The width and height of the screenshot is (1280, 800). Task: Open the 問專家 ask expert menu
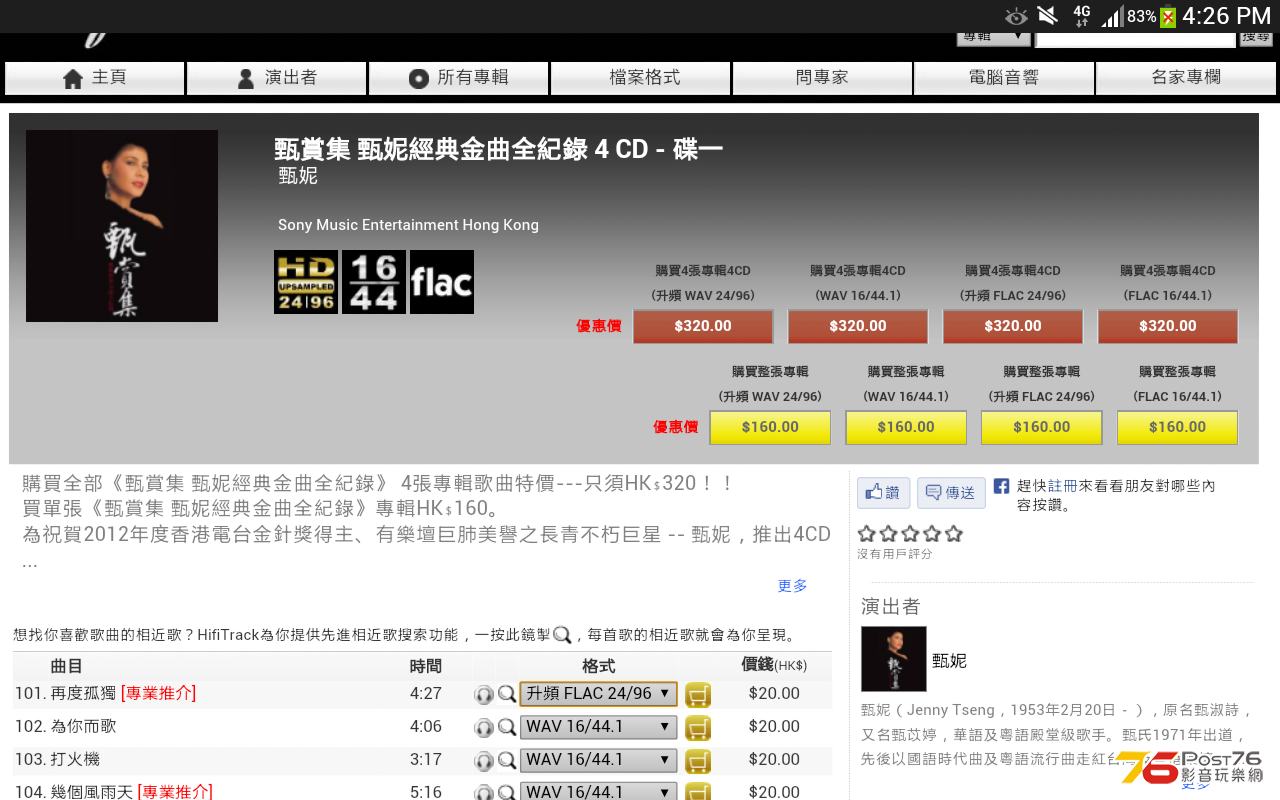pos(823,78)
